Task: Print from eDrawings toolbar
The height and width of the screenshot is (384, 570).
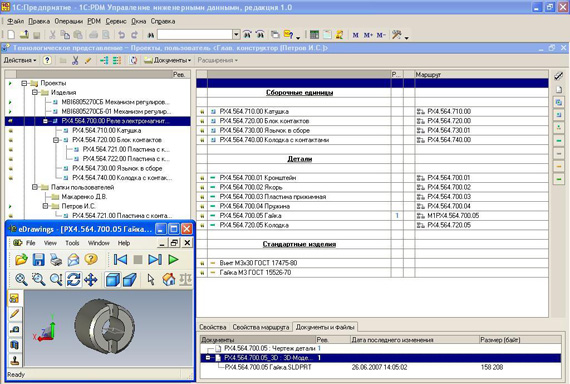Action: [x=56, y=259]
